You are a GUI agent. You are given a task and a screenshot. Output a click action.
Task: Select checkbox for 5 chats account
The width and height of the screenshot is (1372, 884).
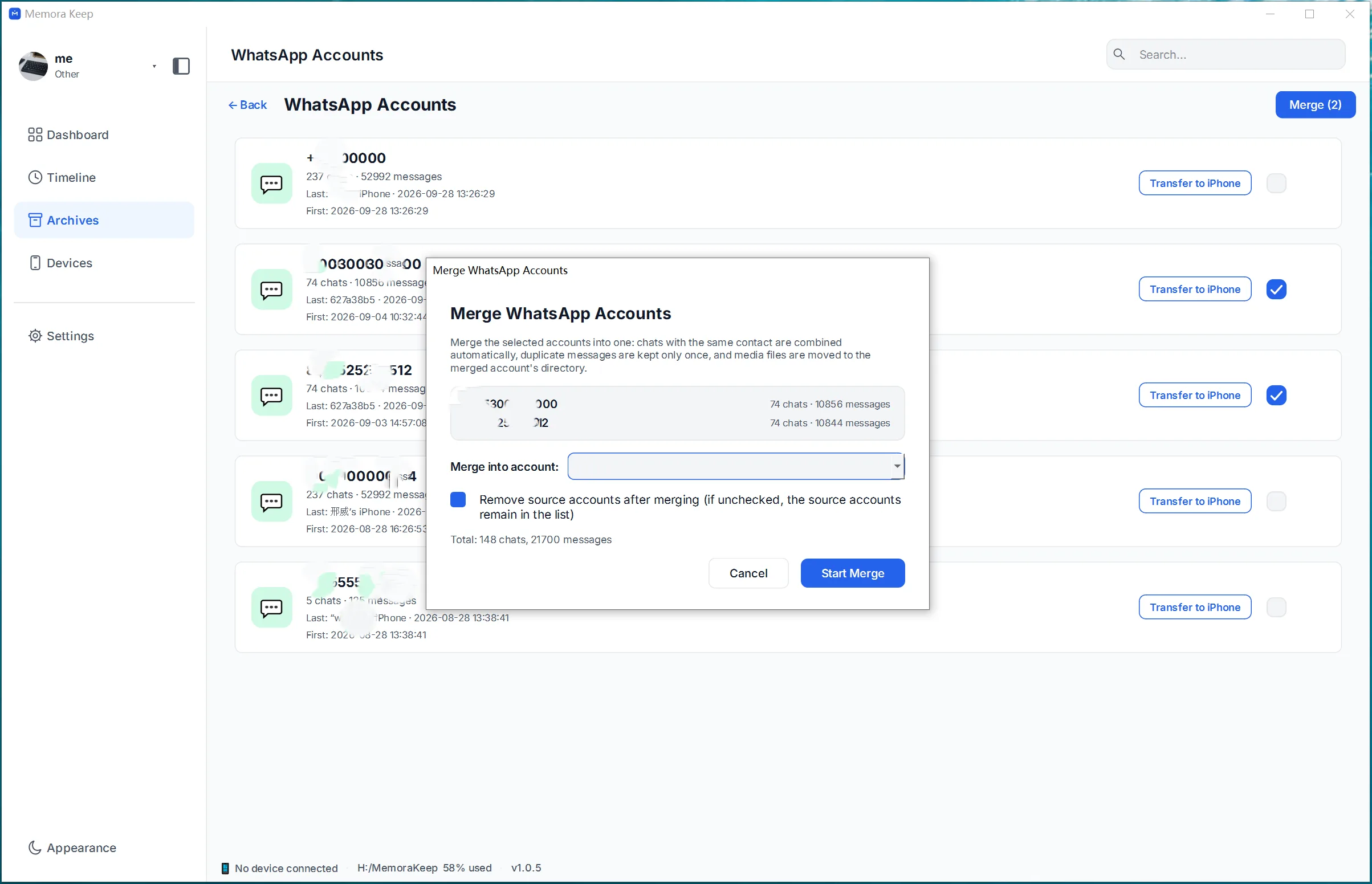[x=1276, y=608]
